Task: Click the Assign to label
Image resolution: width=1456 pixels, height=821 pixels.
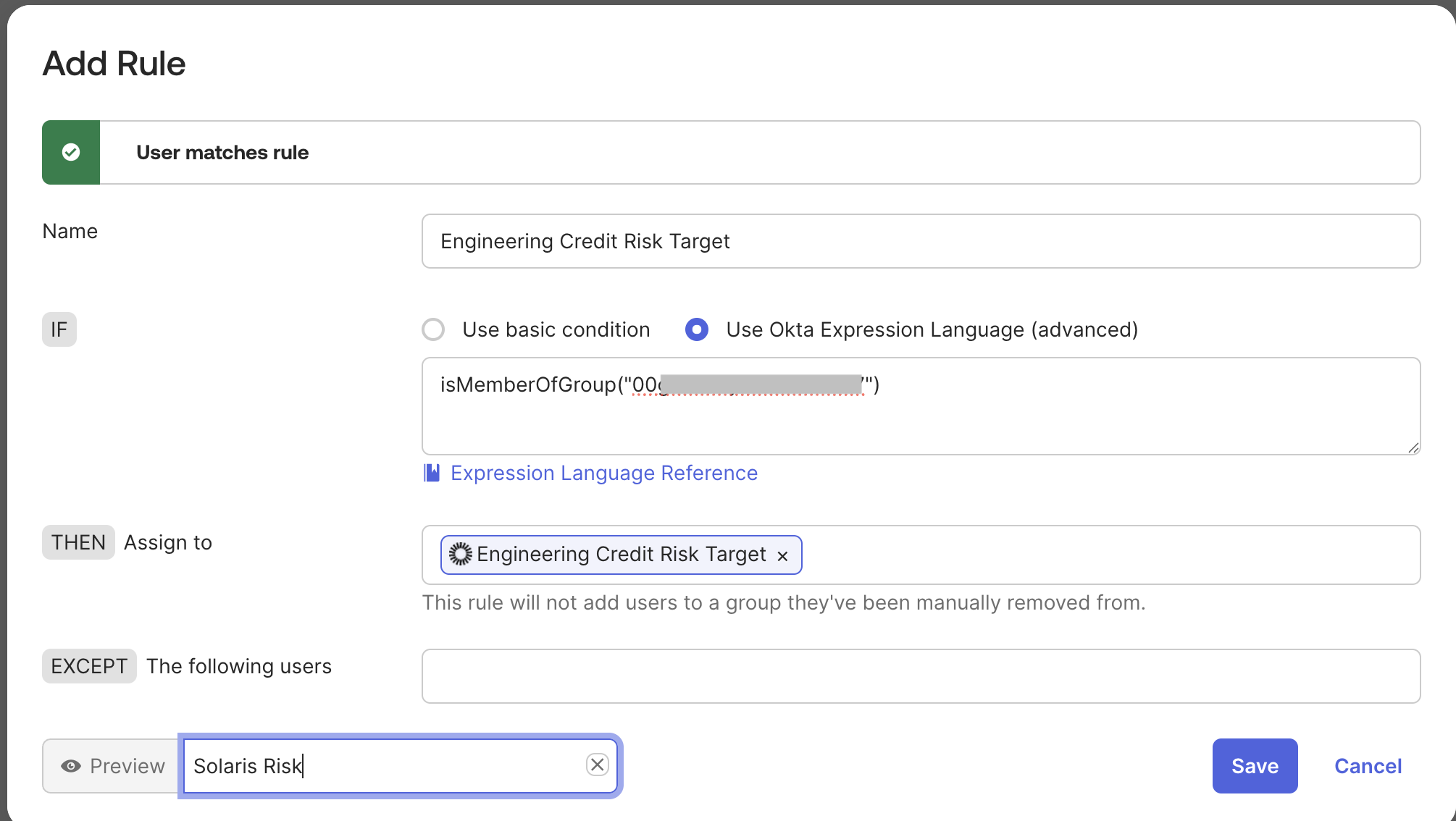Action: [x=168, y=542]
